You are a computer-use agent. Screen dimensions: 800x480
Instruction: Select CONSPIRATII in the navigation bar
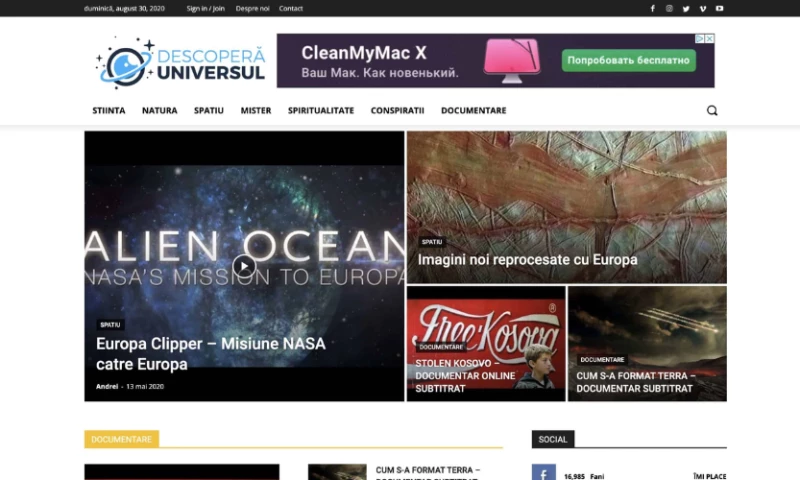point(397,111)
